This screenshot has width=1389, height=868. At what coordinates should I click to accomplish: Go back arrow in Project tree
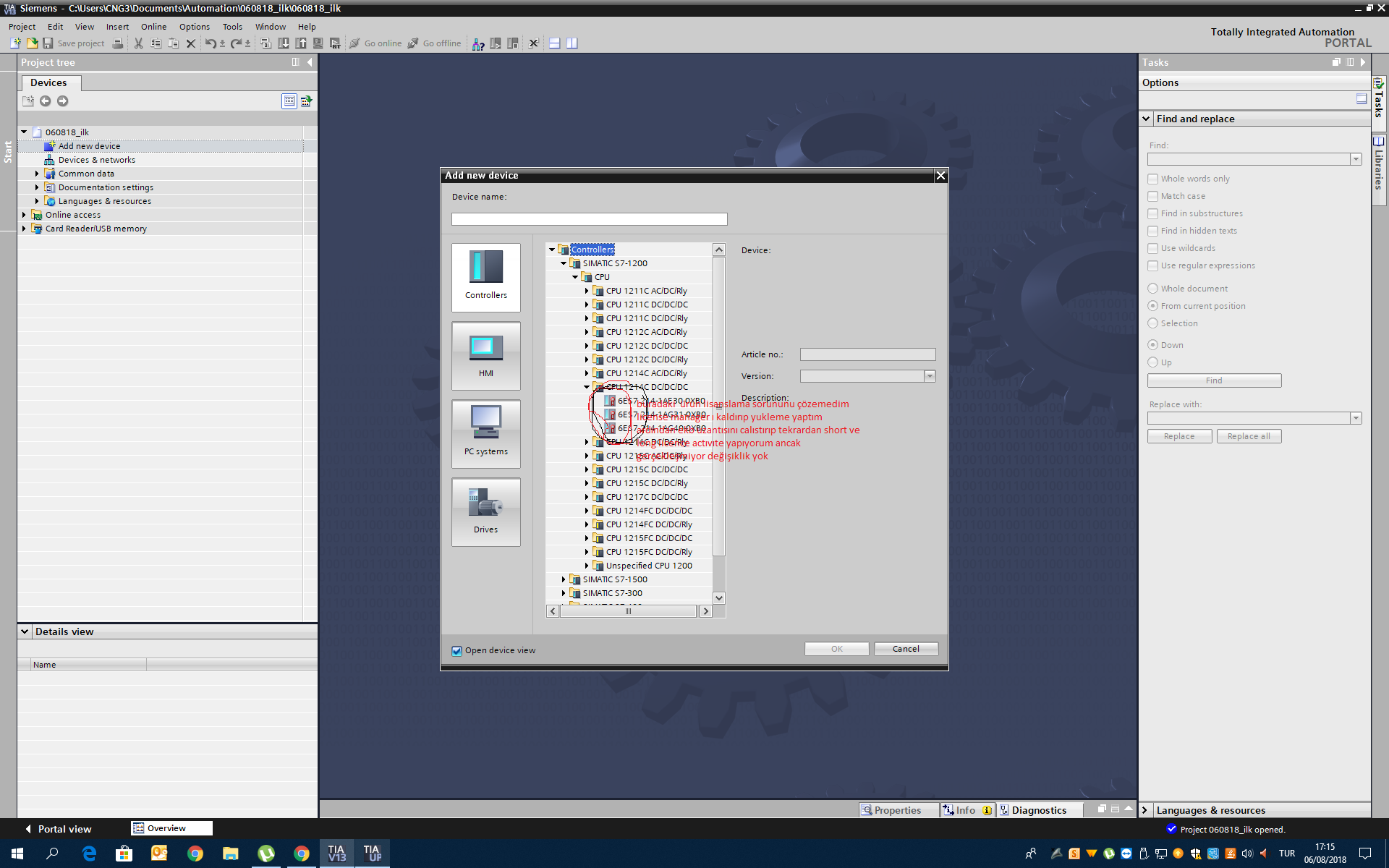45,101
